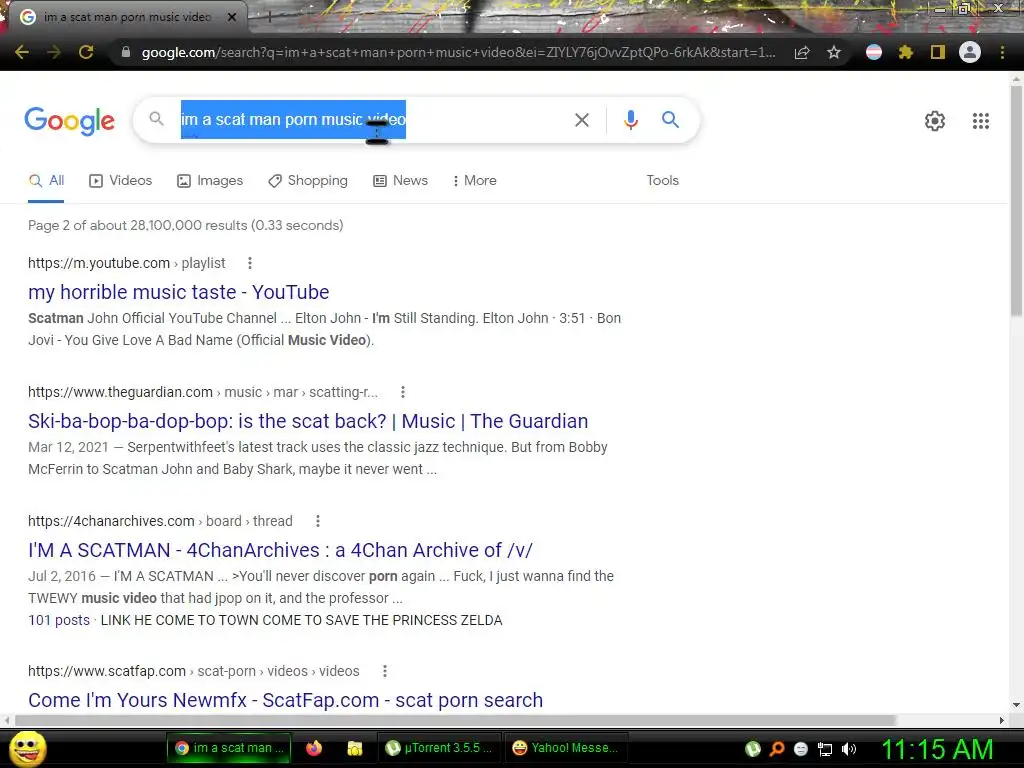Reload the current page

86,52
